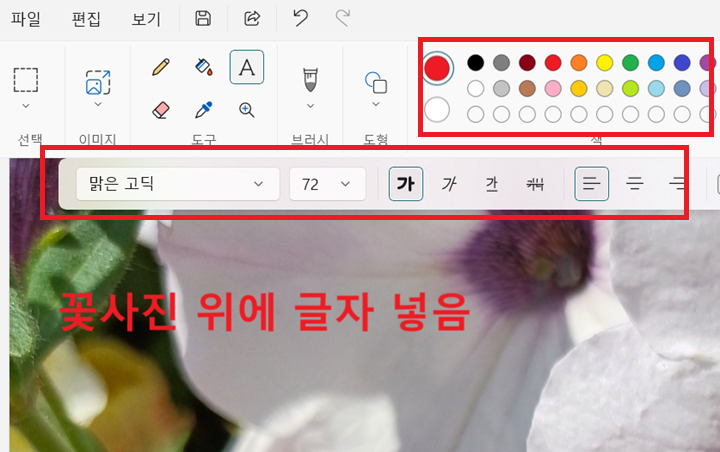Open the 편집 menu

[86, 19]
